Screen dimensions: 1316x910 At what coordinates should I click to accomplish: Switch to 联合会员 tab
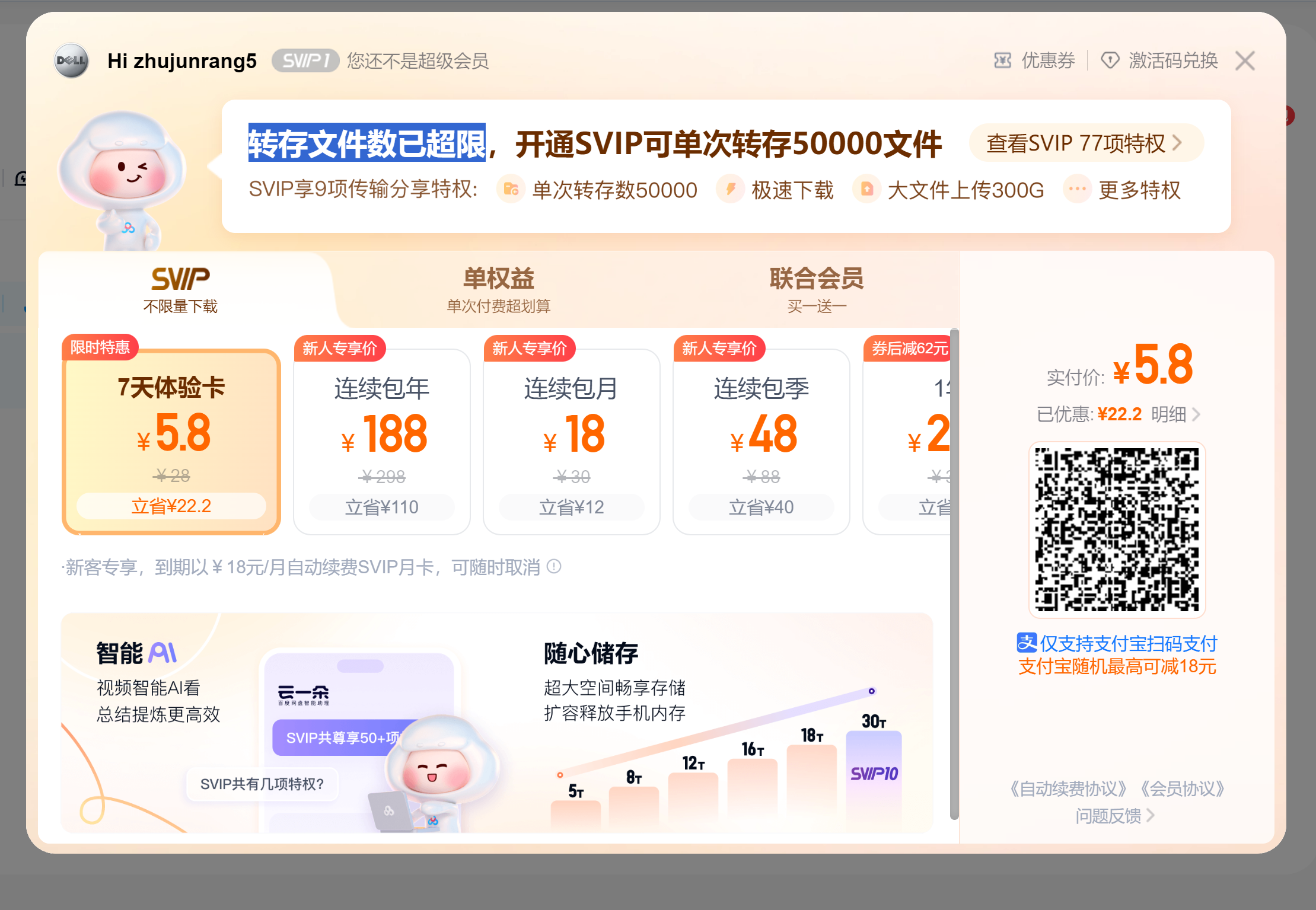[x=817, y=290]
